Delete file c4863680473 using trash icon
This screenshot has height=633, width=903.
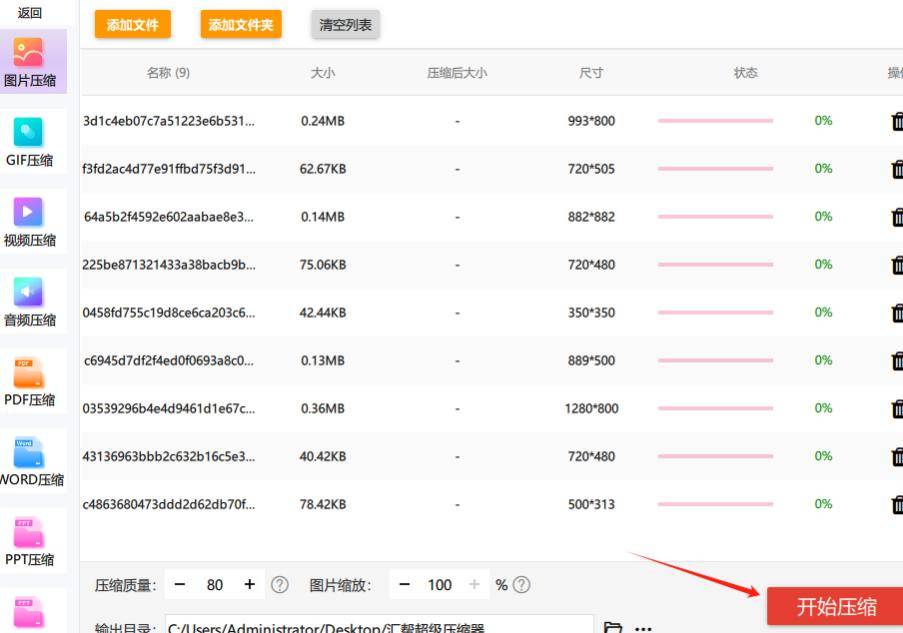coord(895,504)
